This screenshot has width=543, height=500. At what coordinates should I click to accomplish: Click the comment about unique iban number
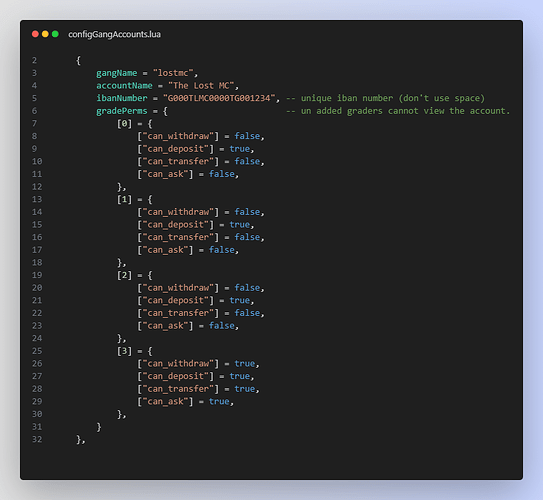[385, 98]
